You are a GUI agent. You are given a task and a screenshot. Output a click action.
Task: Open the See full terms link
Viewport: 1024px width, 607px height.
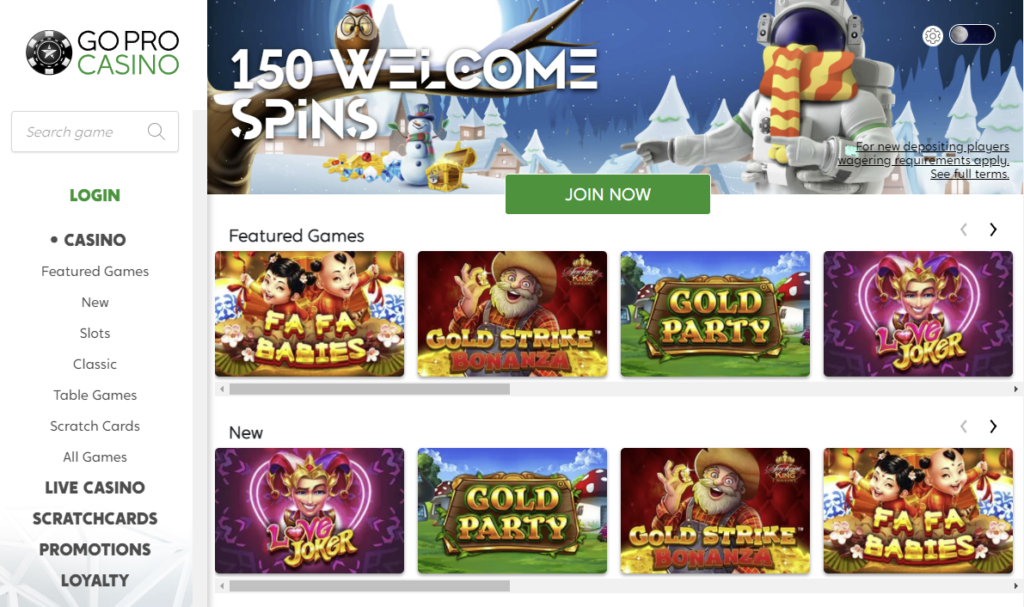pyautogui.click(x=969, y=174)
